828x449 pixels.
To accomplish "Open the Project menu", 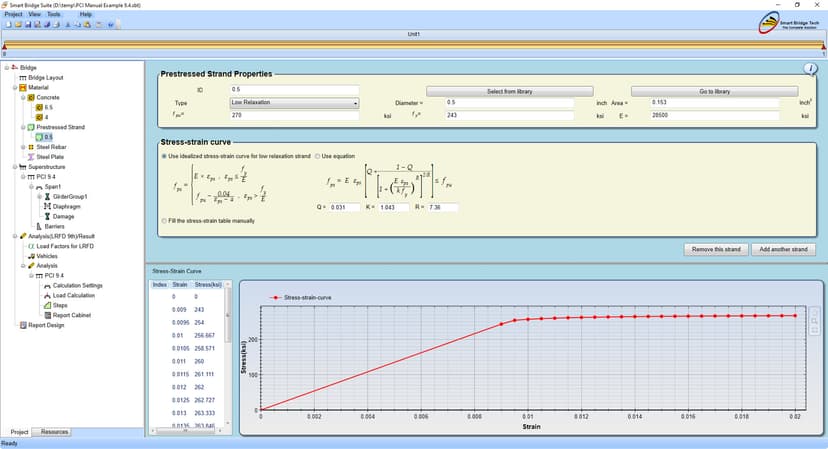I will [x=14, y=14].
